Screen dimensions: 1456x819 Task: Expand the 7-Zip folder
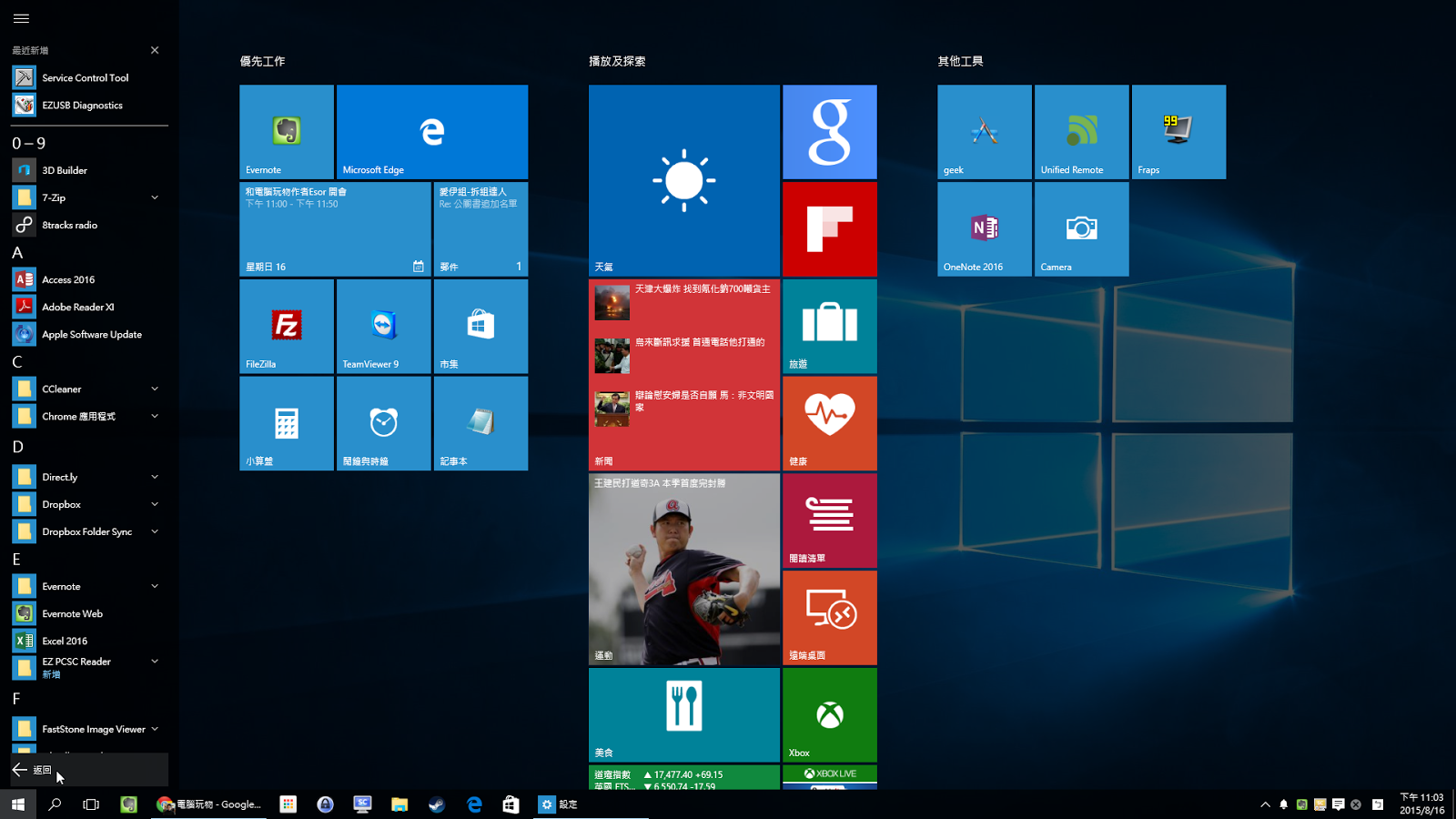point(155,197)
